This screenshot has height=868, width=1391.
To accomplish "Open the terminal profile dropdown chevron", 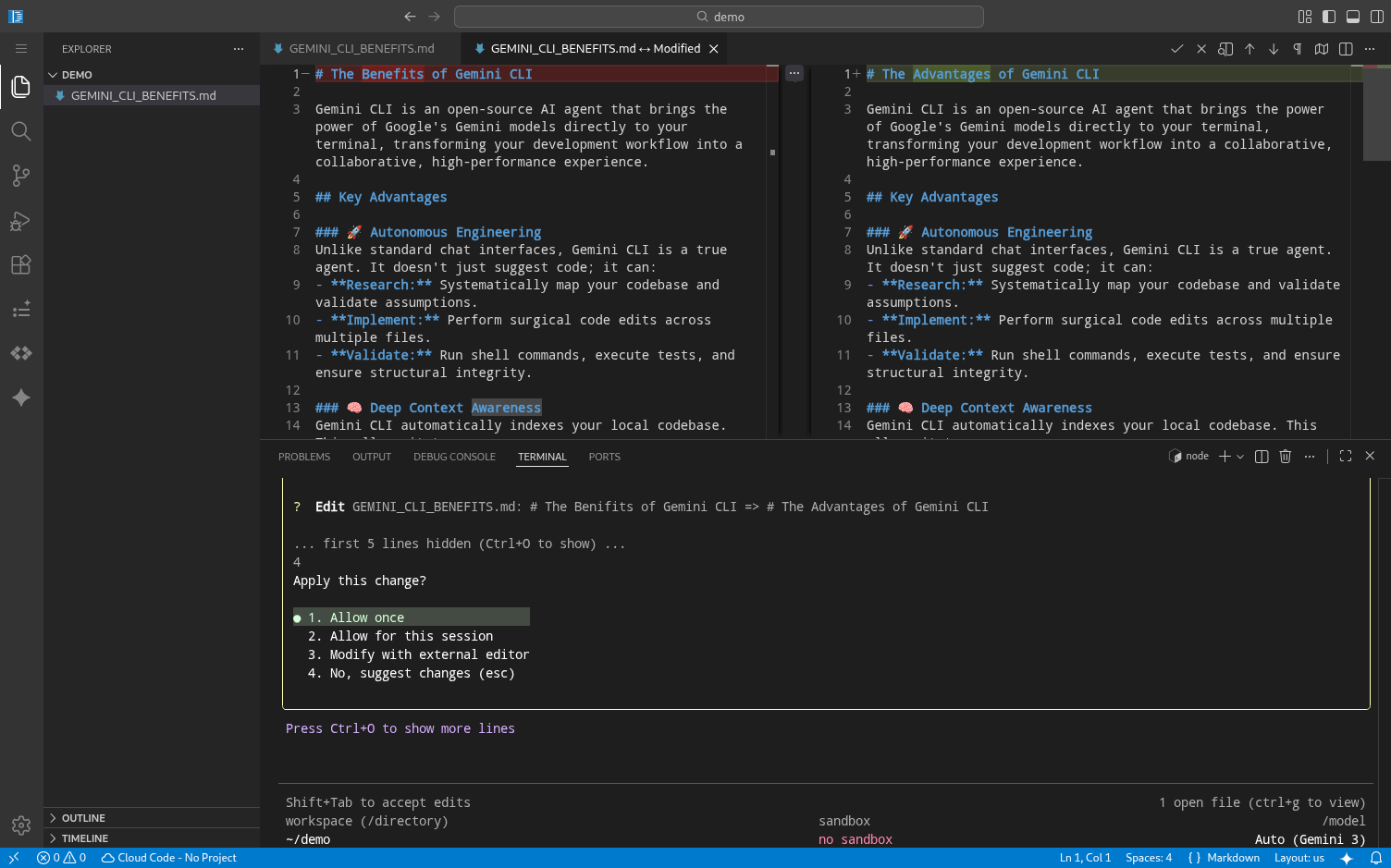I will (1241, 456).
